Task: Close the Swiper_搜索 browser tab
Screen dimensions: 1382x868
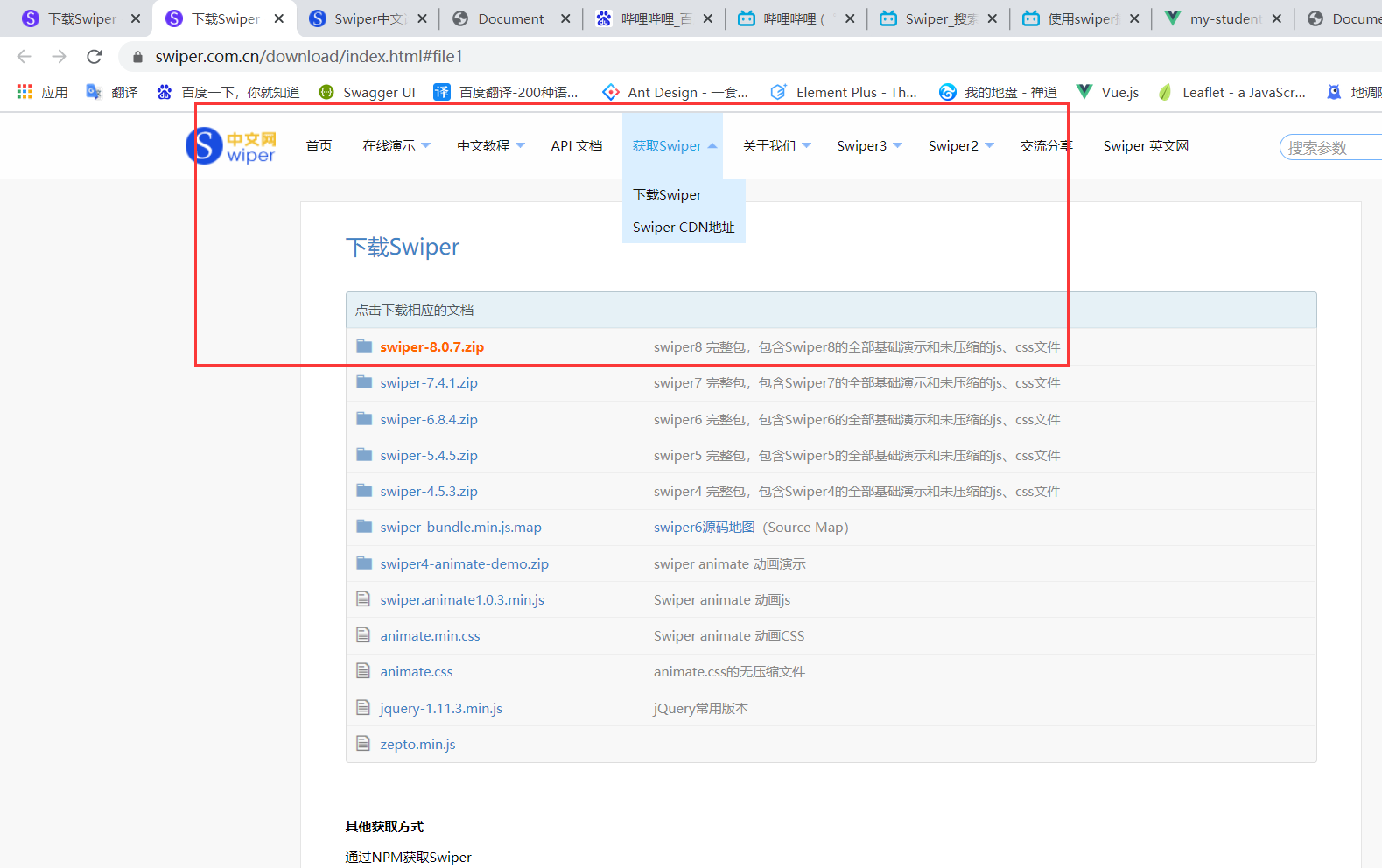Action: click(992, 18)
